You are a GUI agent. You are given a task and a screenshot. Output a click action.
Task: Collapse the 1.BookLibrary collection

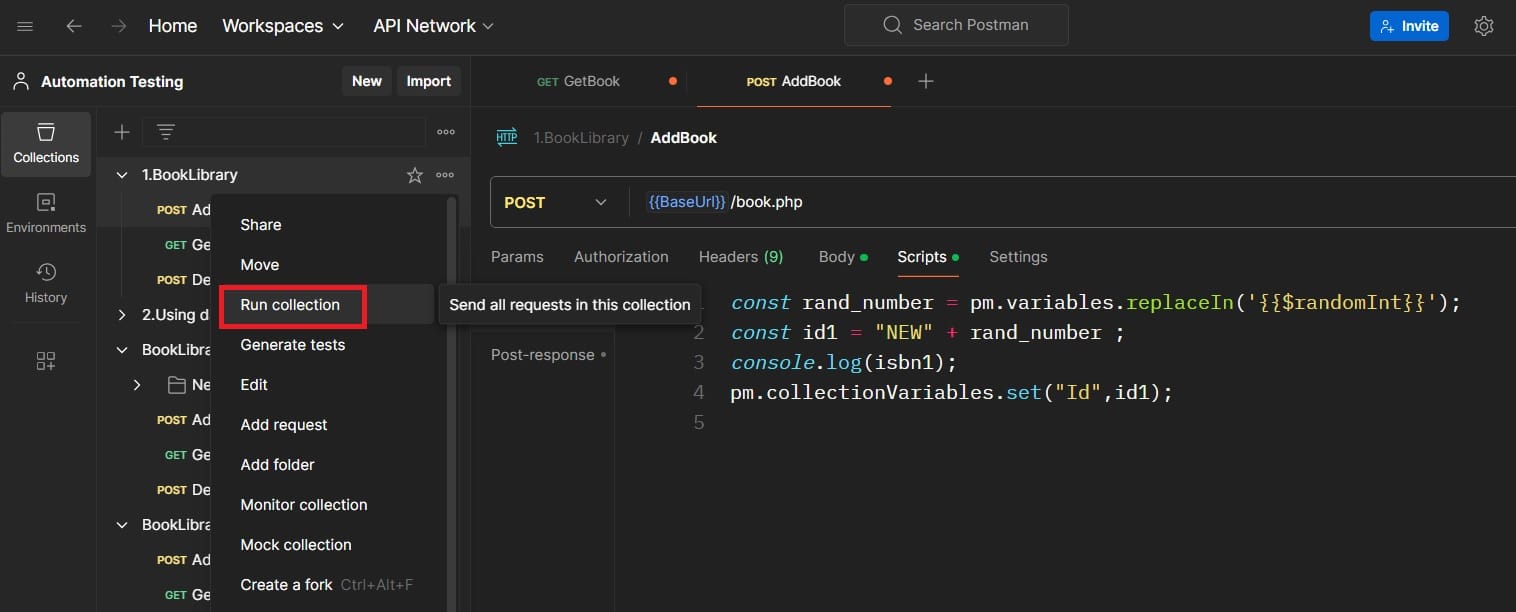coord(122,175)
